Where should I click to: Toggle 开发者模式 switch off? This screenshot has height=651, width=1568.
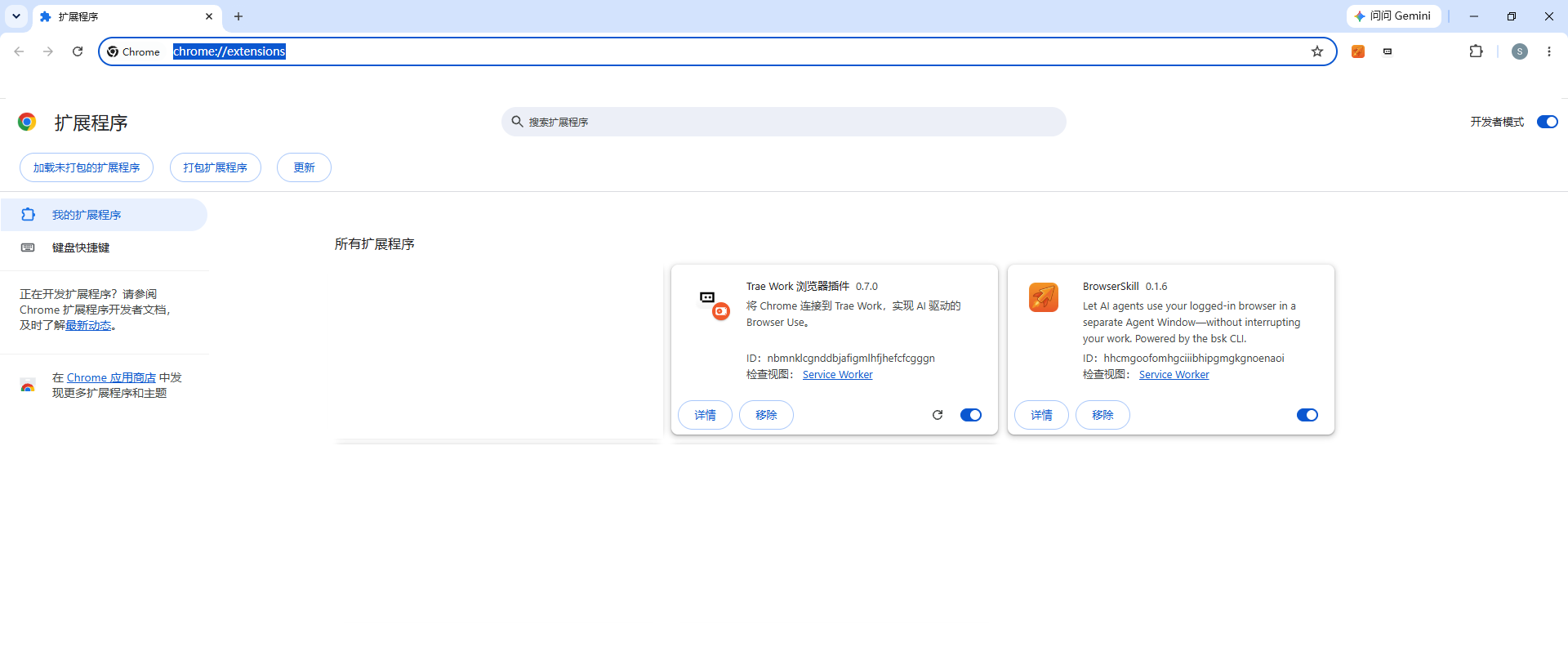coord(1547,122)
